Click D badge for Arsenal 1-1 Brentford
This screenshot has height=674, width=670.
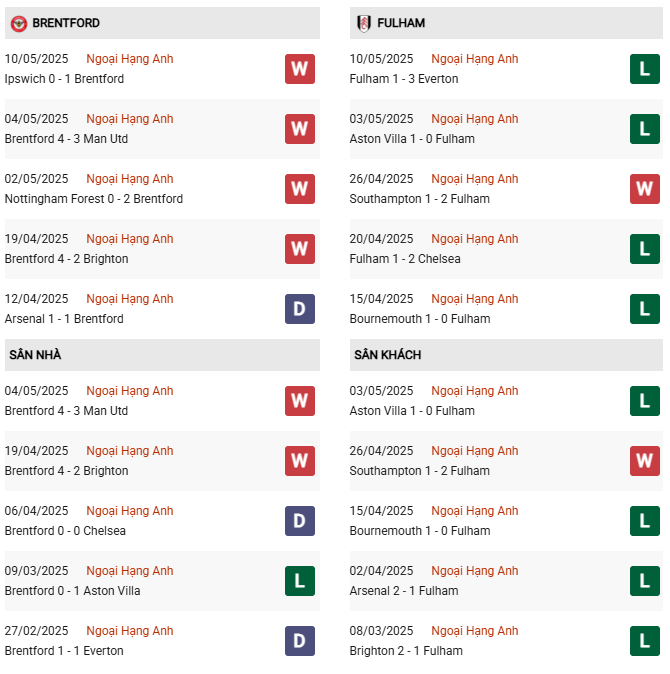[x=300, y=309]
